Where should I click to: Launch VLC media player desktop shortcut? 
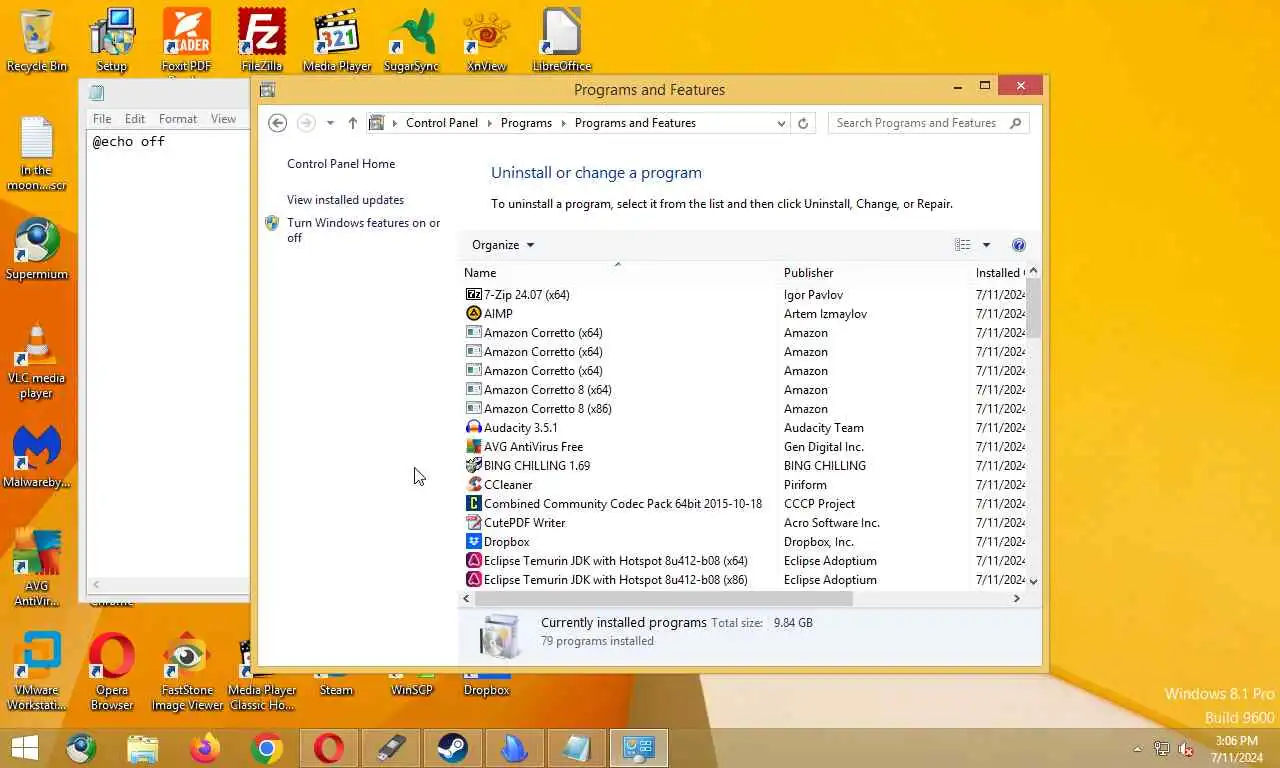point(37,362)
